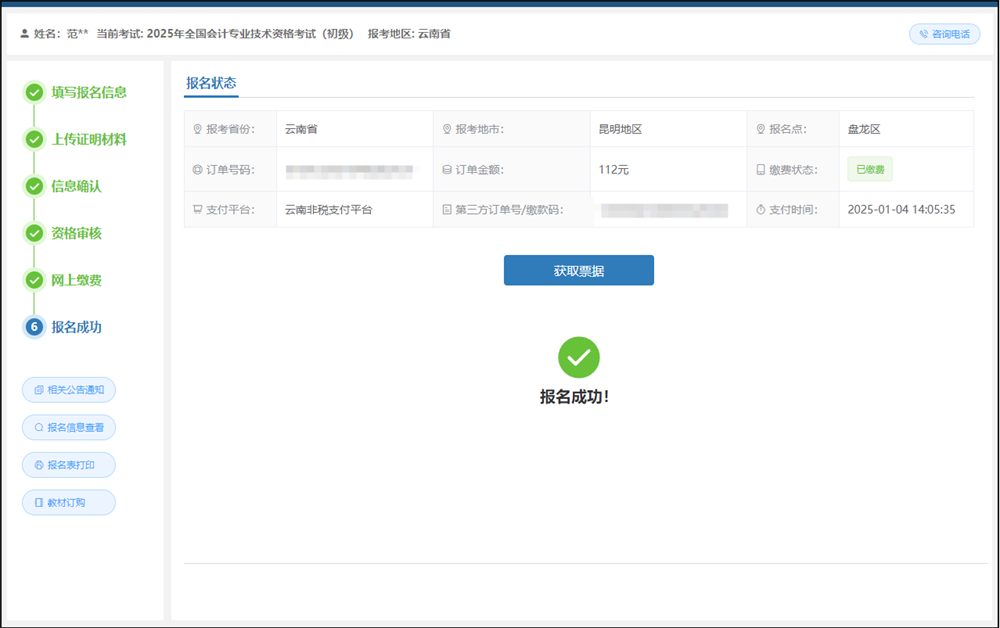The height and width of the screenshot is (628, 1000).
Task: Click the user icon beside 姓名
Action: (x=24, y=34)
